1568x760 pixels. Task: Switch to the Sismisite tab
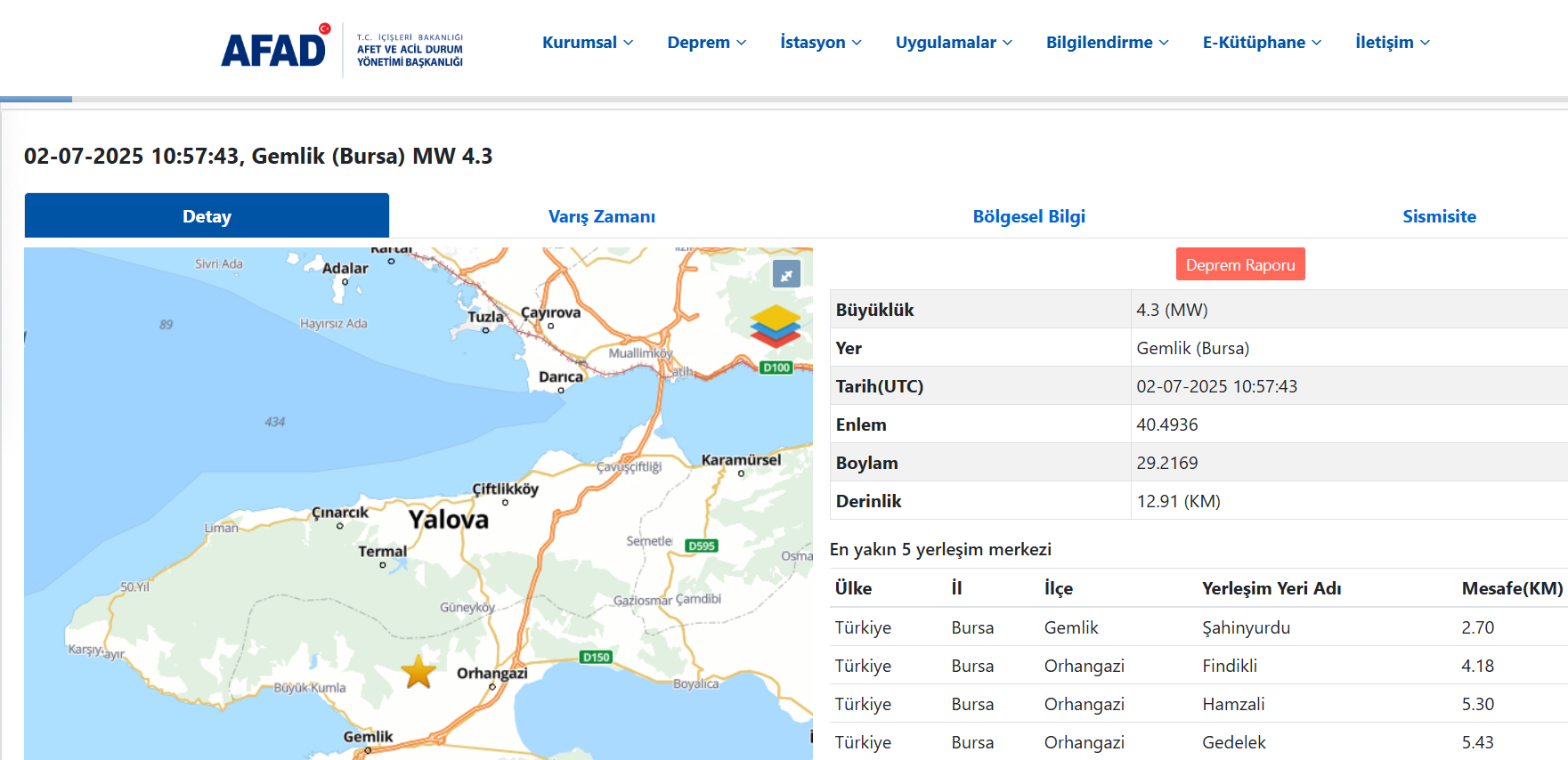point(1439,216)
